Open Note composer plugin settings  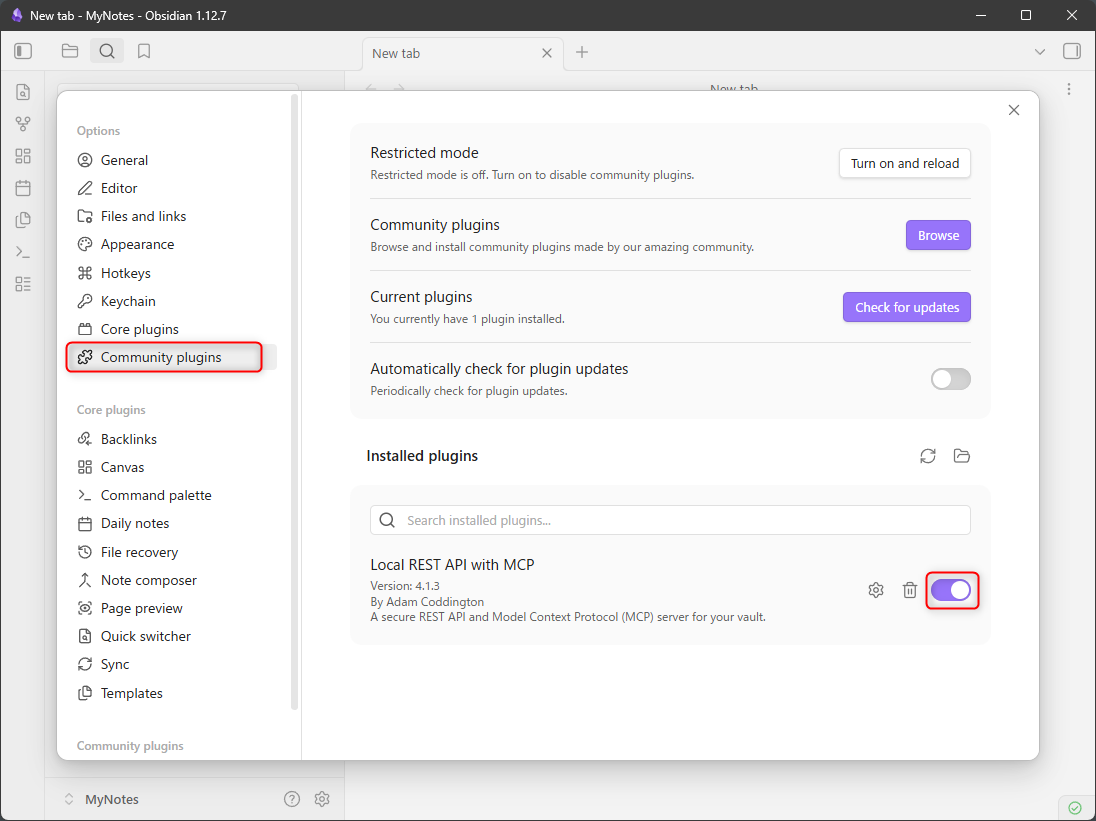point(171,580)
